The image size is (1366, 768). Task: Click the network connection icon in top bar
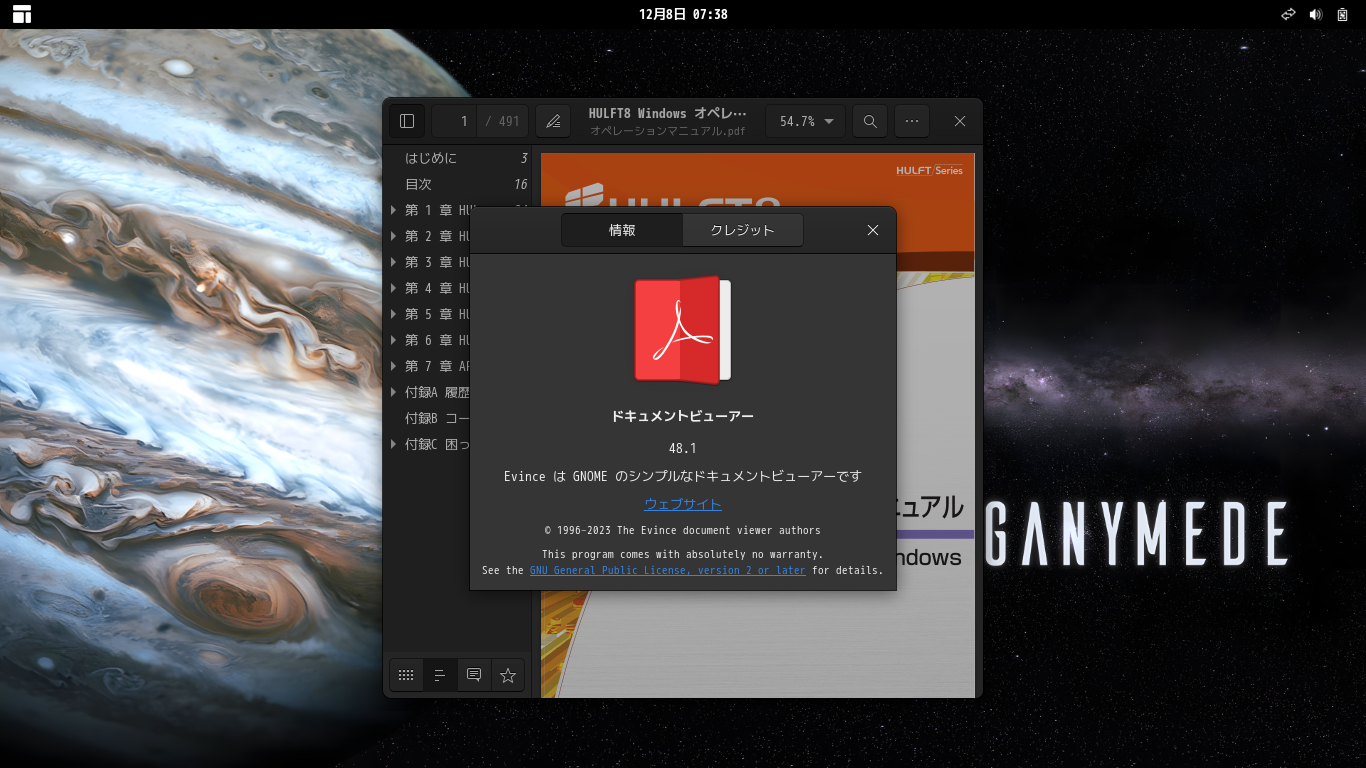[x=1289, y=14]
